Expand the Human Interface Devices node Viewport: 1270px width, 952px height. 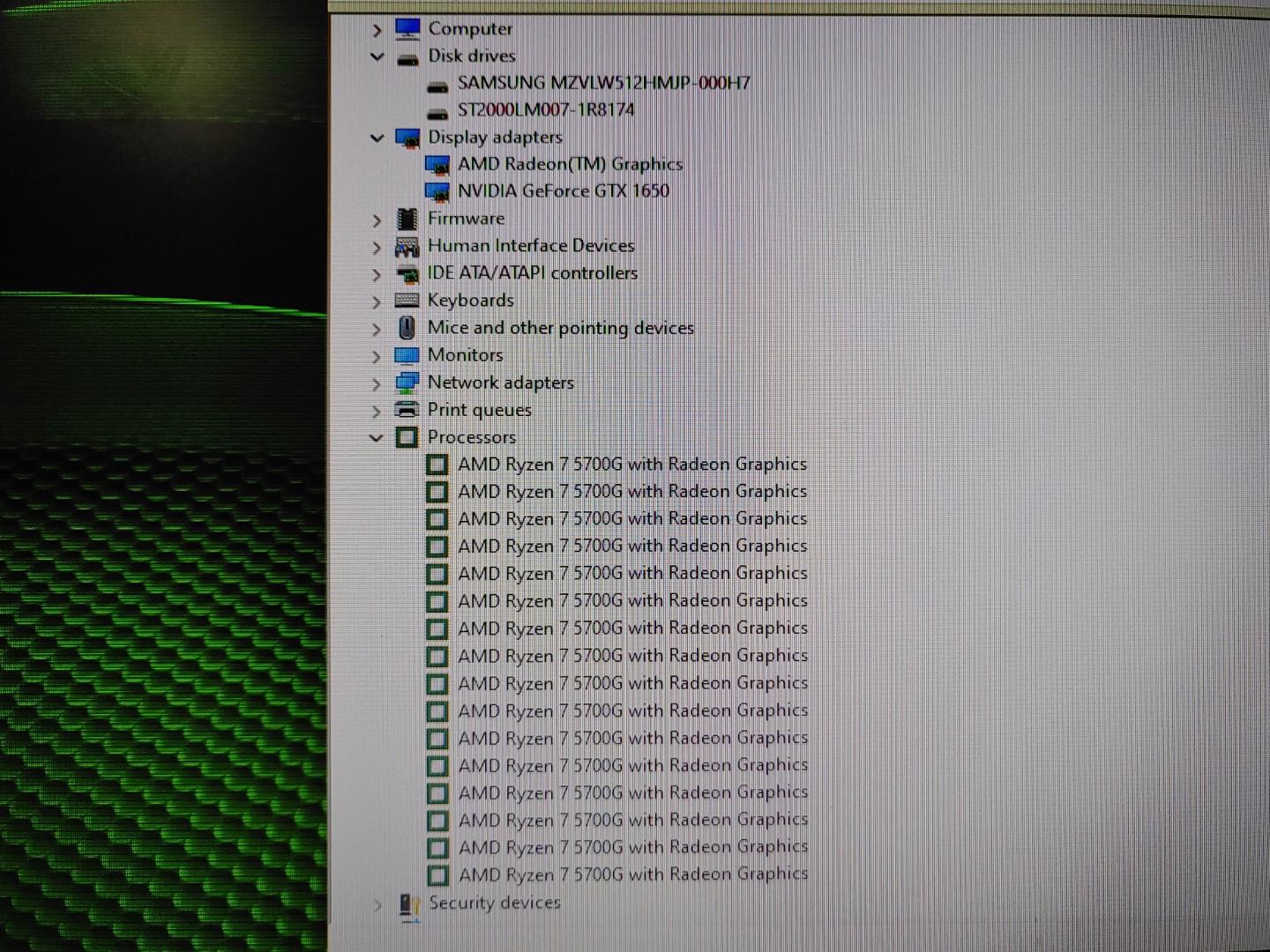pos(377,248)
